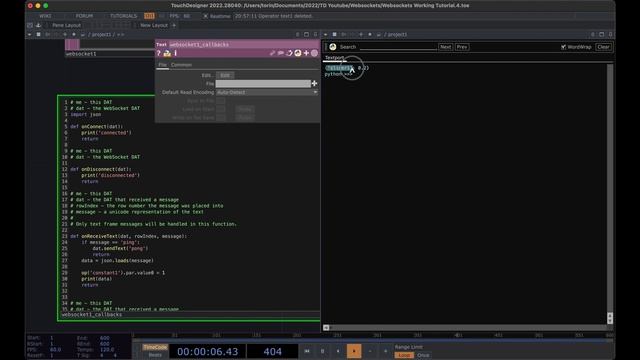640x360 pixels.
Task: Show operator info 'i' icon
Action: pos(176,53)
